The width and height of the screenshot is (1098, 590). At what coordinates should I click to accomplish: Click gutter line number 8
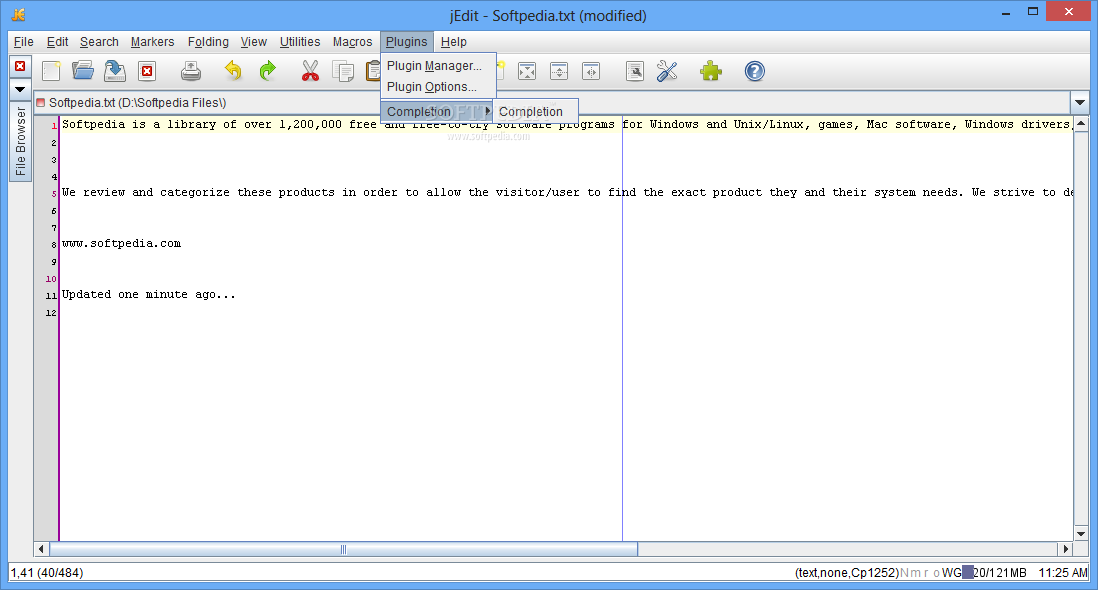53,245
